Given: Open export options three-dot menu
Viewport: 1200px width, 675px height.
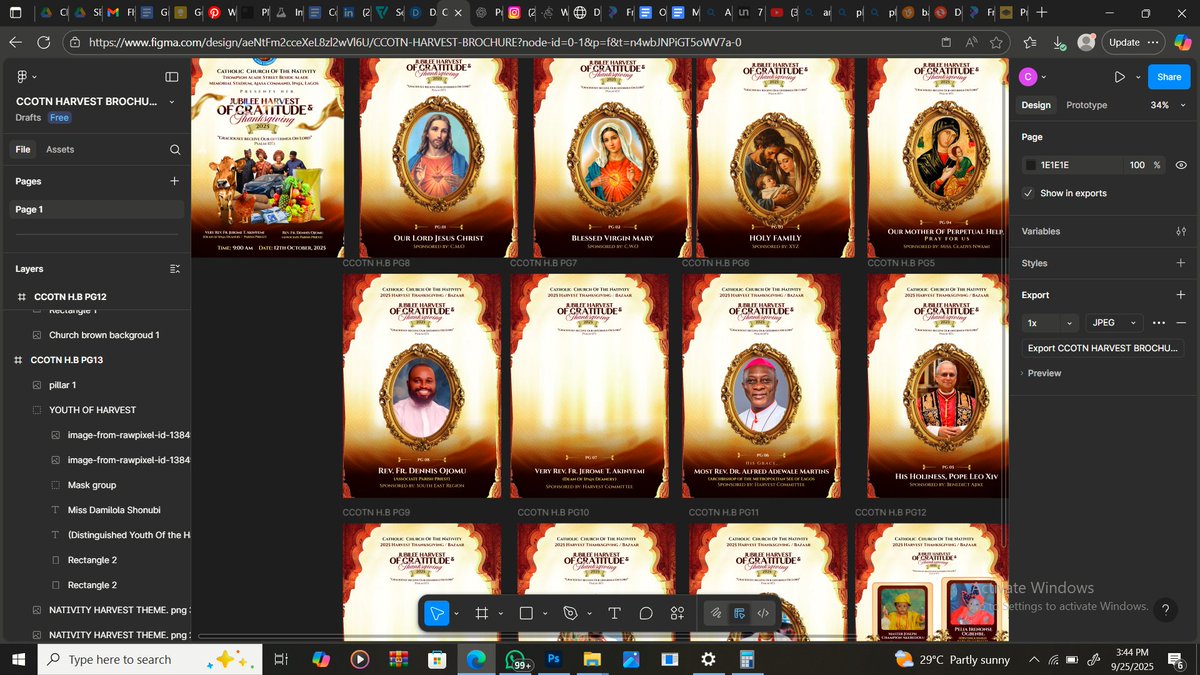Looking at the screenshot, I should pos(1159,323).
